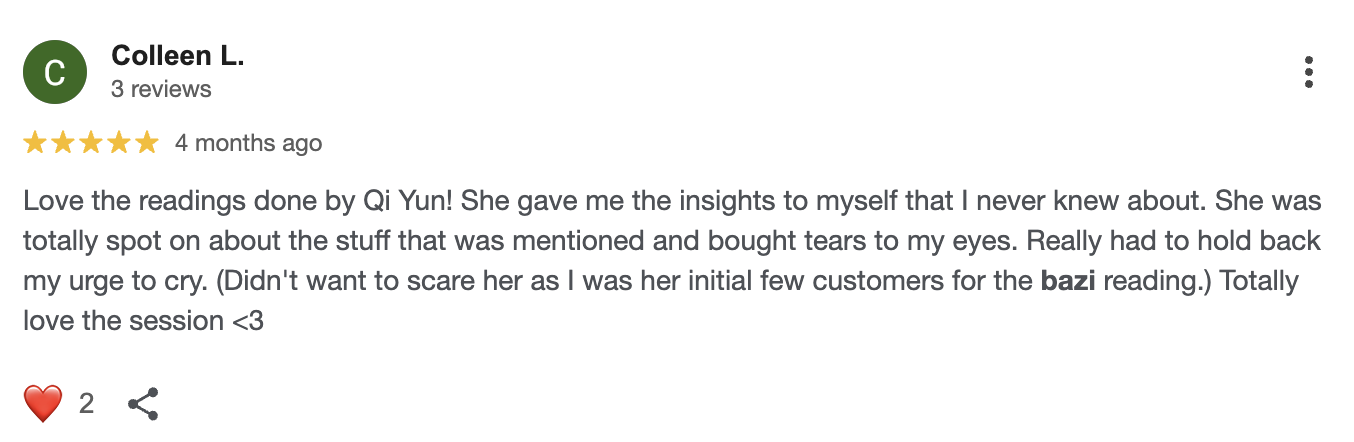Screen dimensions: 1354x442
Task: Click the second yellow rating star
Action: pos(63,143)
